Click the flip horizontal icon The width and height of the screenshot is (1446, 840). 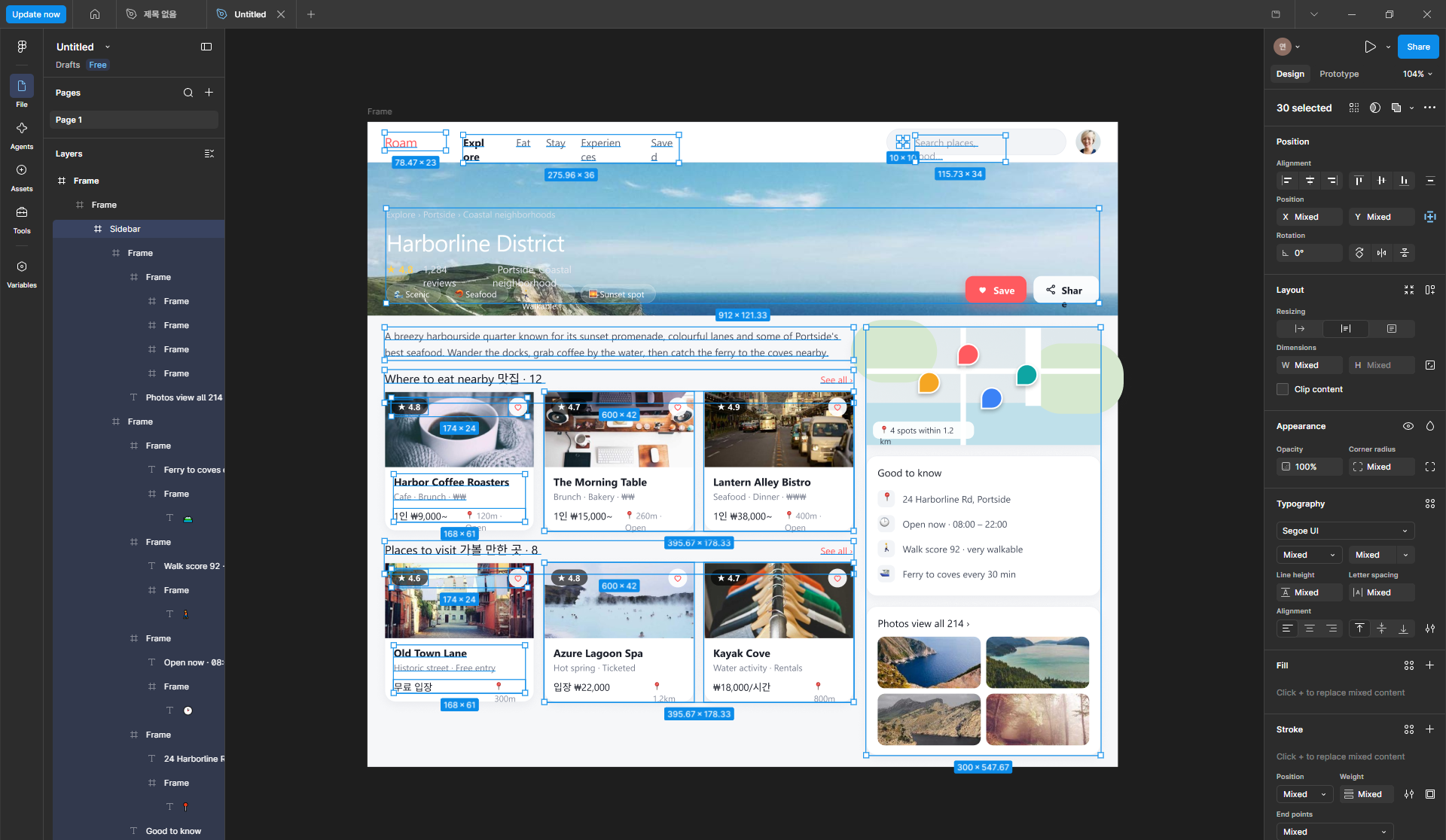pyautogui.click(x=1382, y=253)
